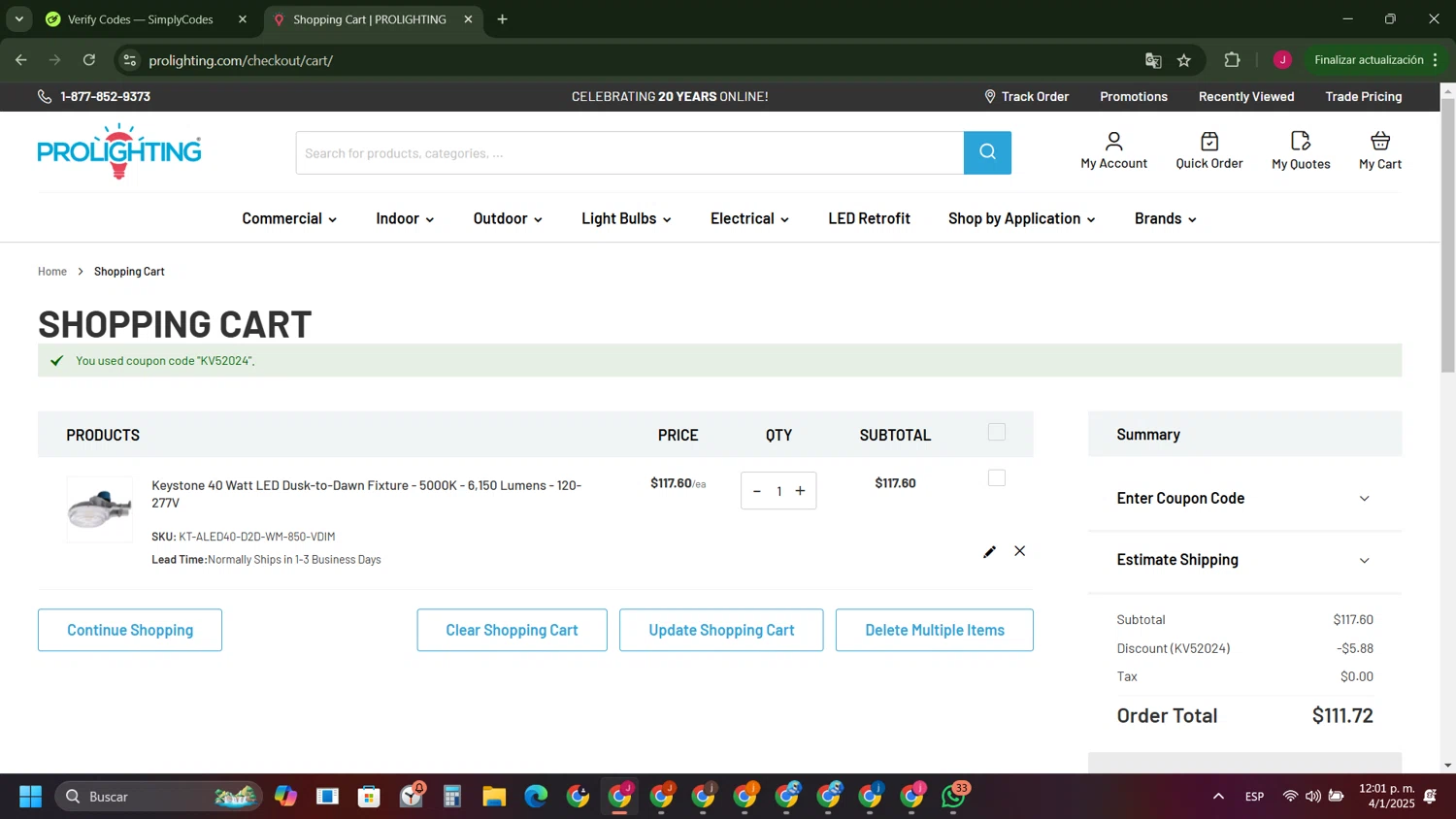Switch to the Verify Codes SimplyCodes tab
This screenshot has height=819, width=1456.
click(148, 19)
